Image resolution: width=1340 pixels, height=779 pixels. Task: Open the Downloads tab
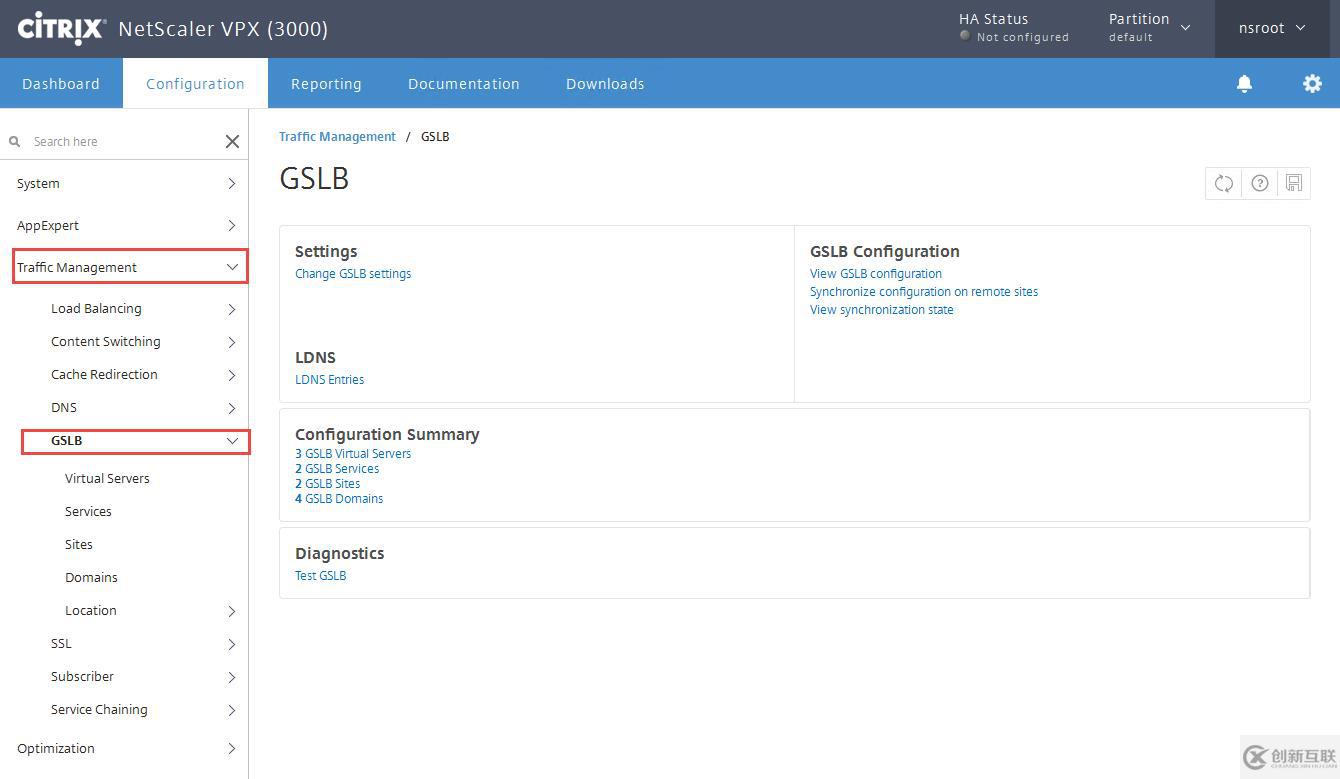(x=605, y=84)
